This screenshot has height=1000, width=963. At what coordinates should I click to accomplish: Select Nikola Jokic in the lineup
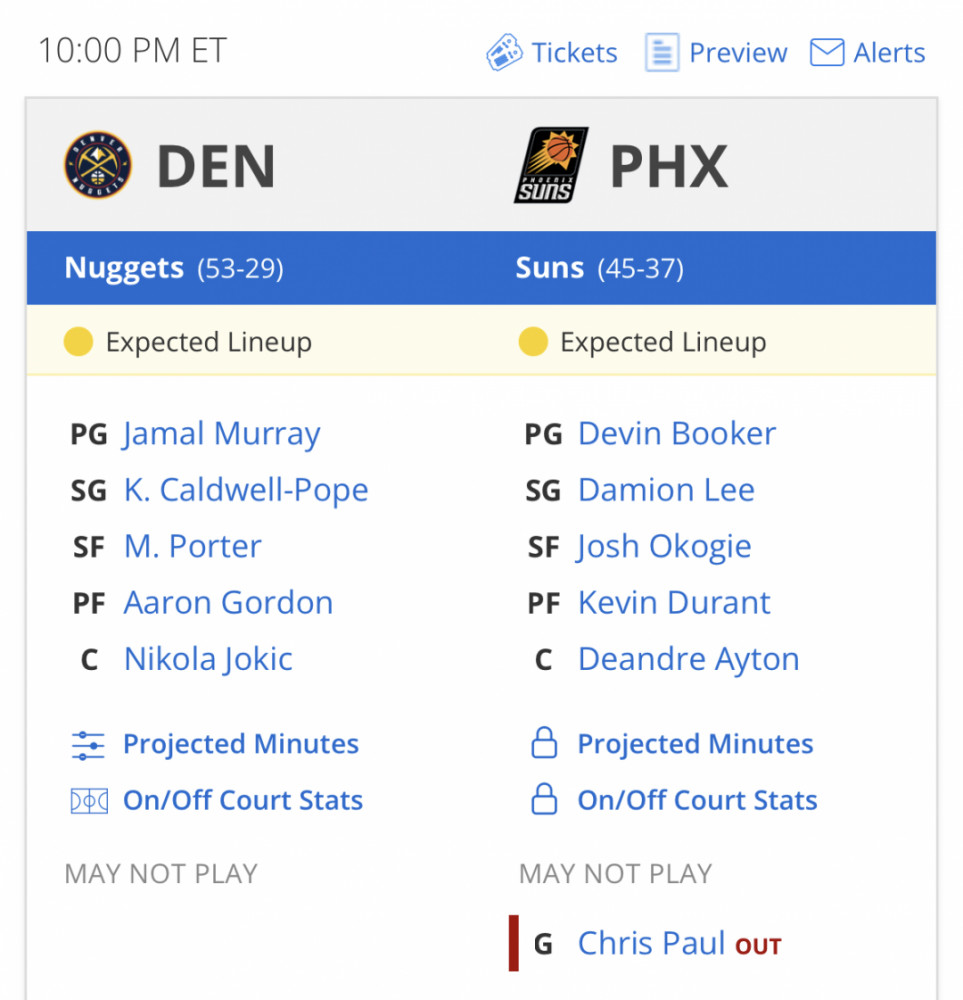[x=208, y=660]
